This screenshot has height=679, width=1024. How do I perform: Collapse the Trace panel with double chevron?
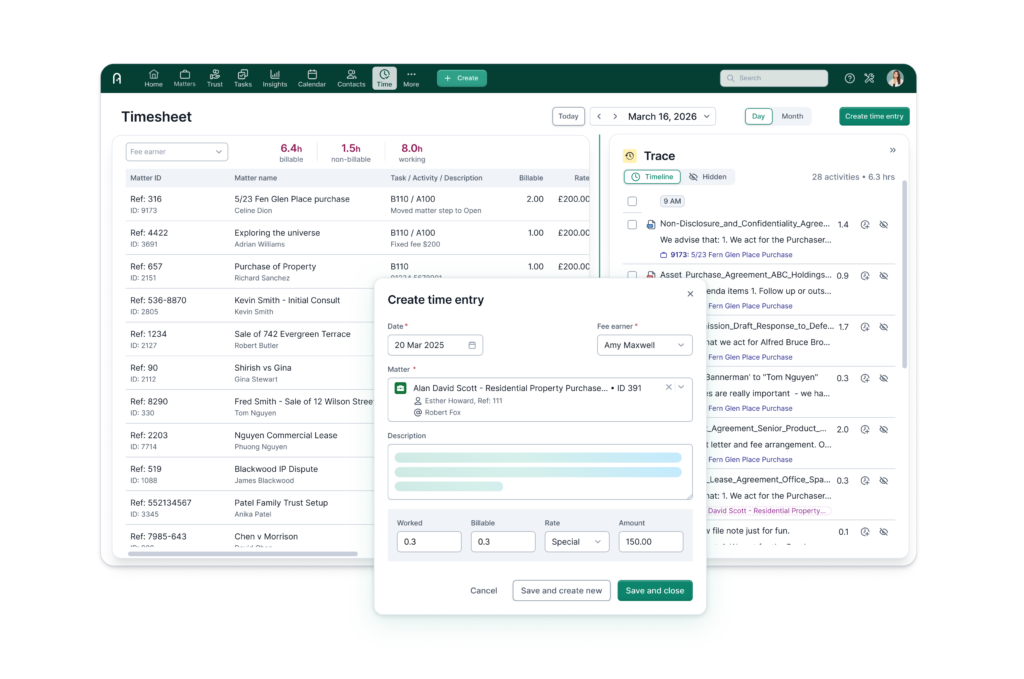click(x=893, y=150)
